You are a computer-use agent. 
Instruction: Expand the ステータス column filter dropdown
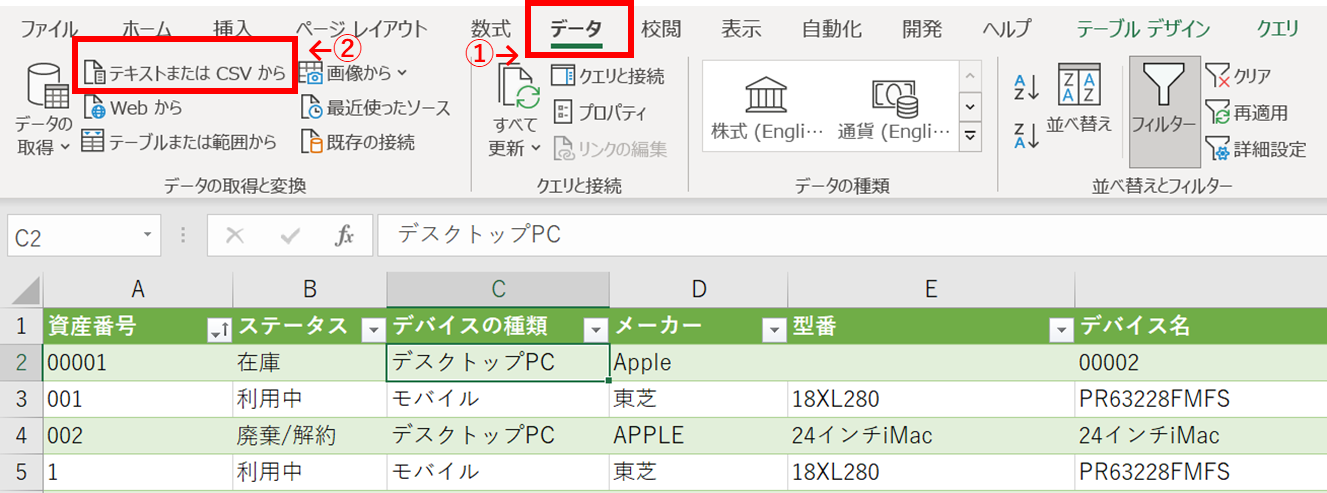tap(372, 328)
